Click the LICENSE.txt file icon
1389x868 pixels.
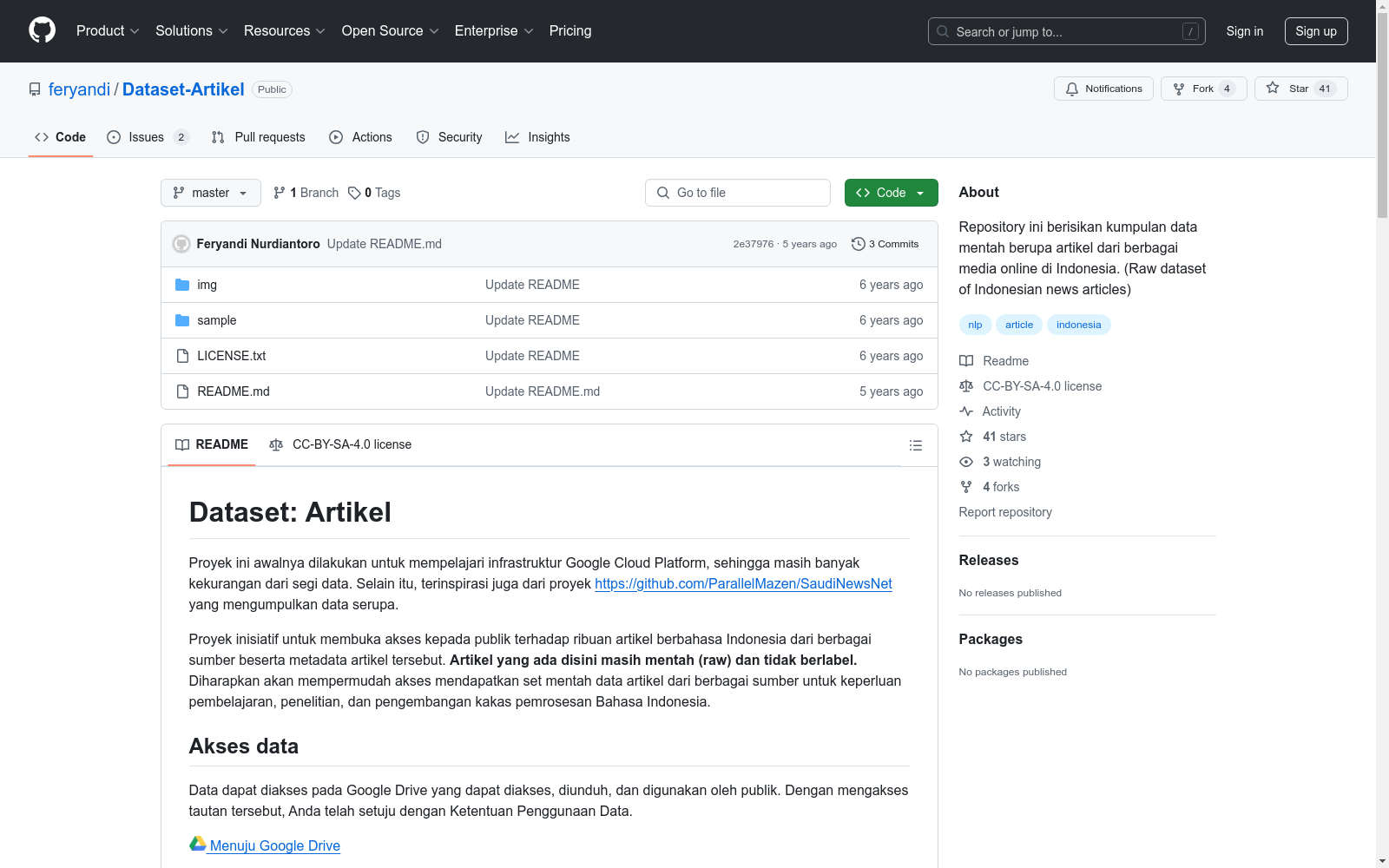click(182, 356)
